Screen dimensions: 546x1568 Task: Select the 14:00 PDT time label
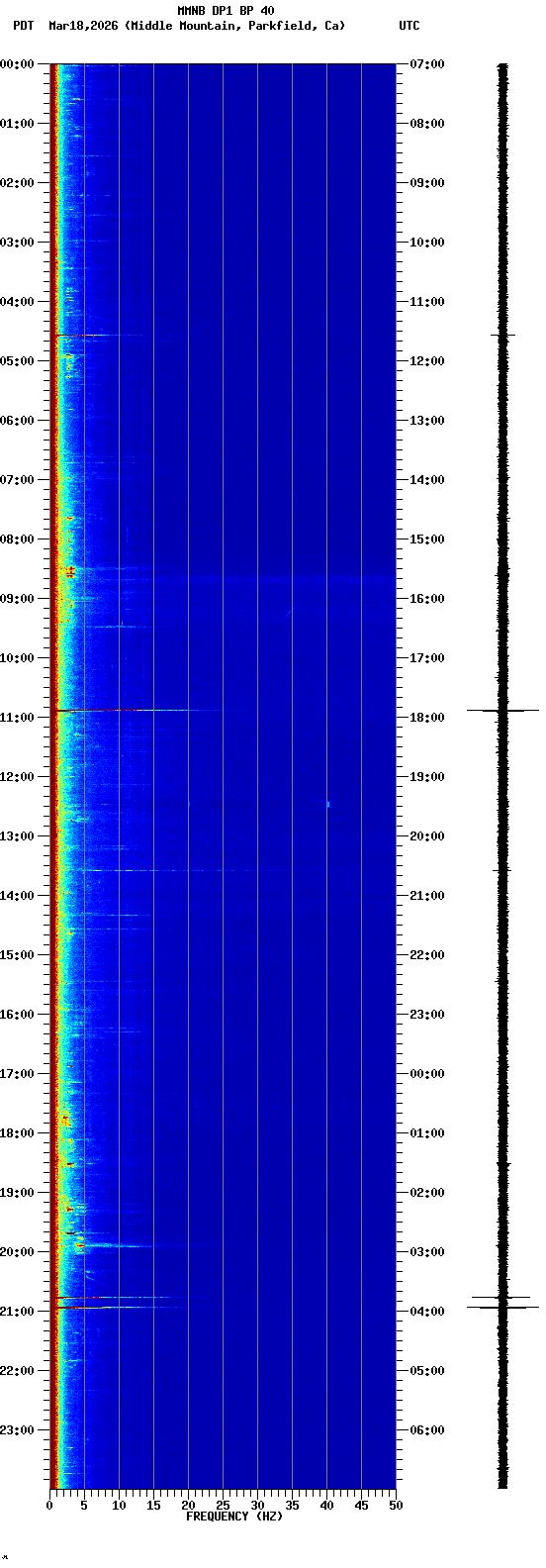coord(17,896)
